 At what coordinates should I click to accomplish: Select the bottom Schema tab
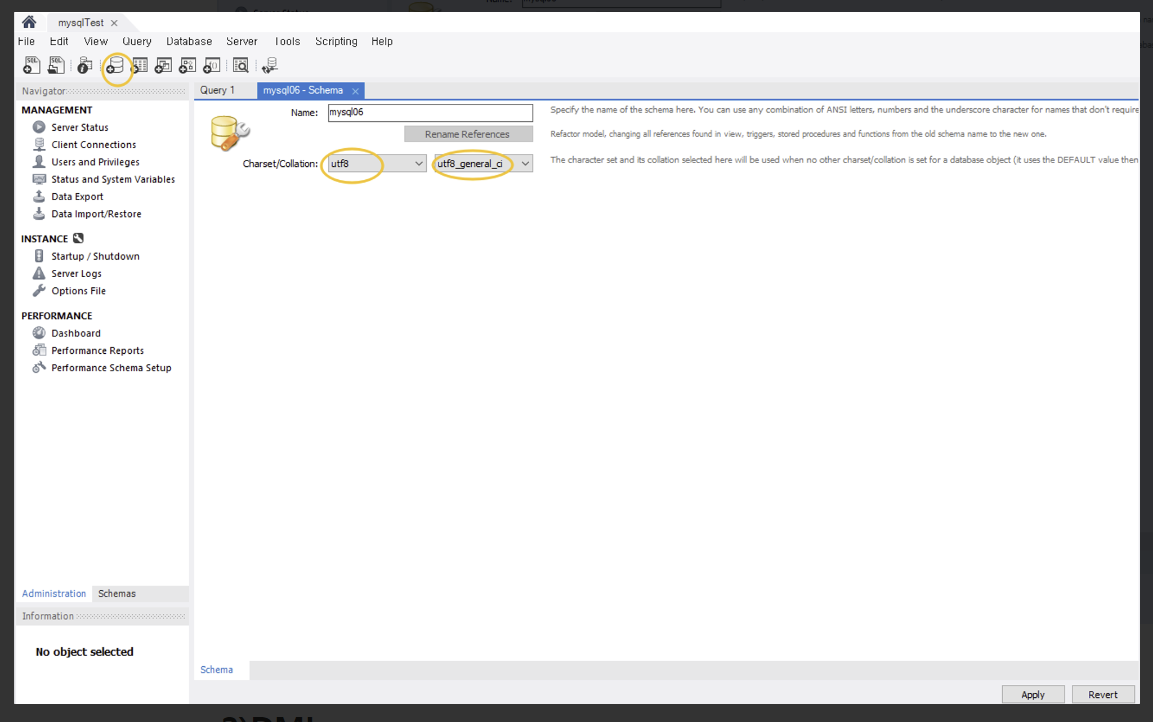(x=216, y=670)
